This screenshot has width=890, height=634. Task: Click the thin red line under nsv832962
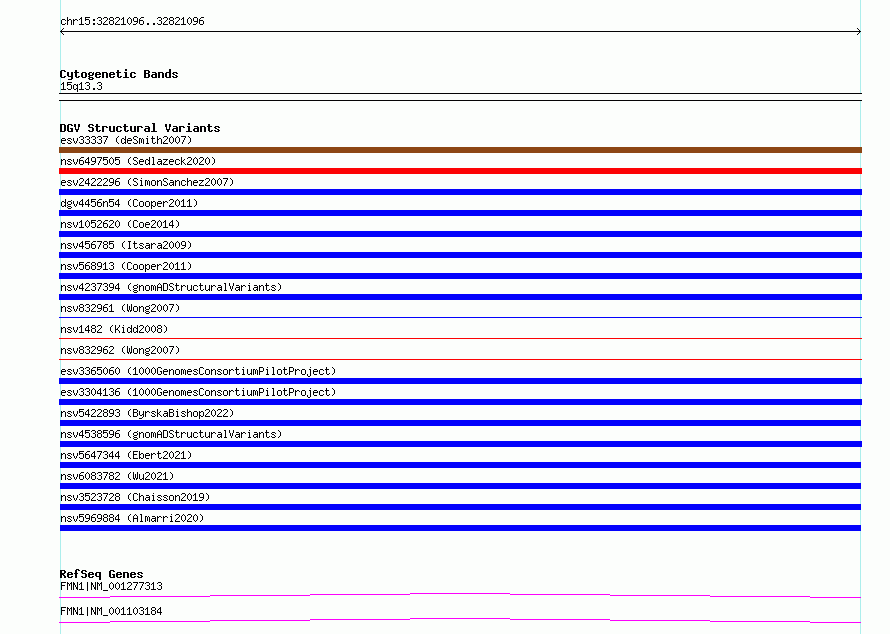click(460, 359)
